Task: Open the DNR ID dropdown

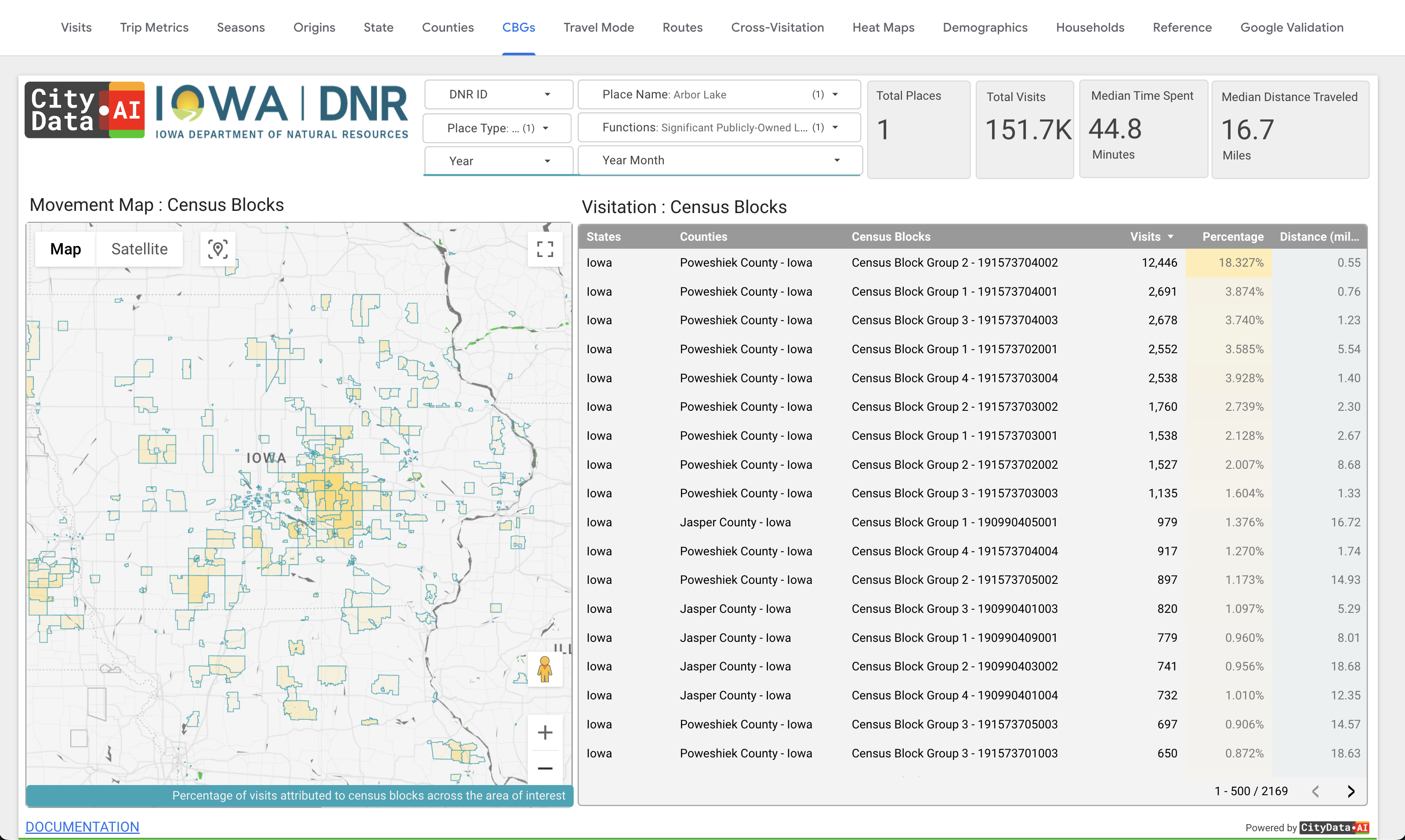Action: click(x=499, y=94)
